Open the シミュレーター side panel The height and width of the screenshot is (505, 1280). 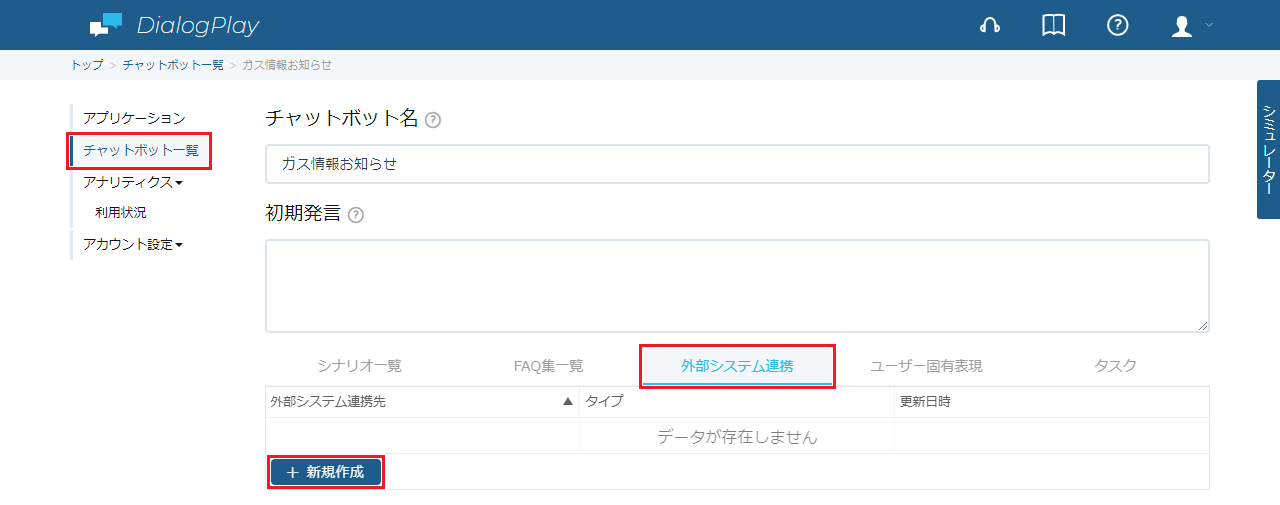click(x=1268, y=149)
